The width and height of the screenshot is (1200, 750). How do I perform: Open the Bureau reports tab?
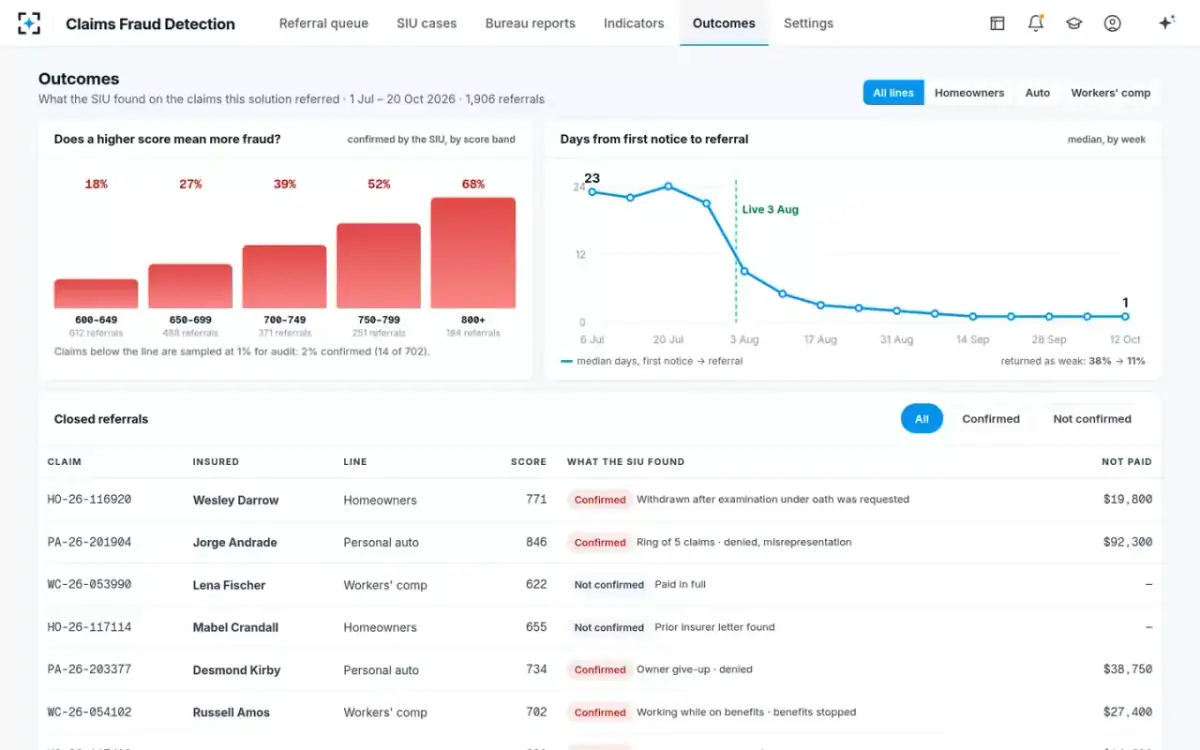coord(530,23)
